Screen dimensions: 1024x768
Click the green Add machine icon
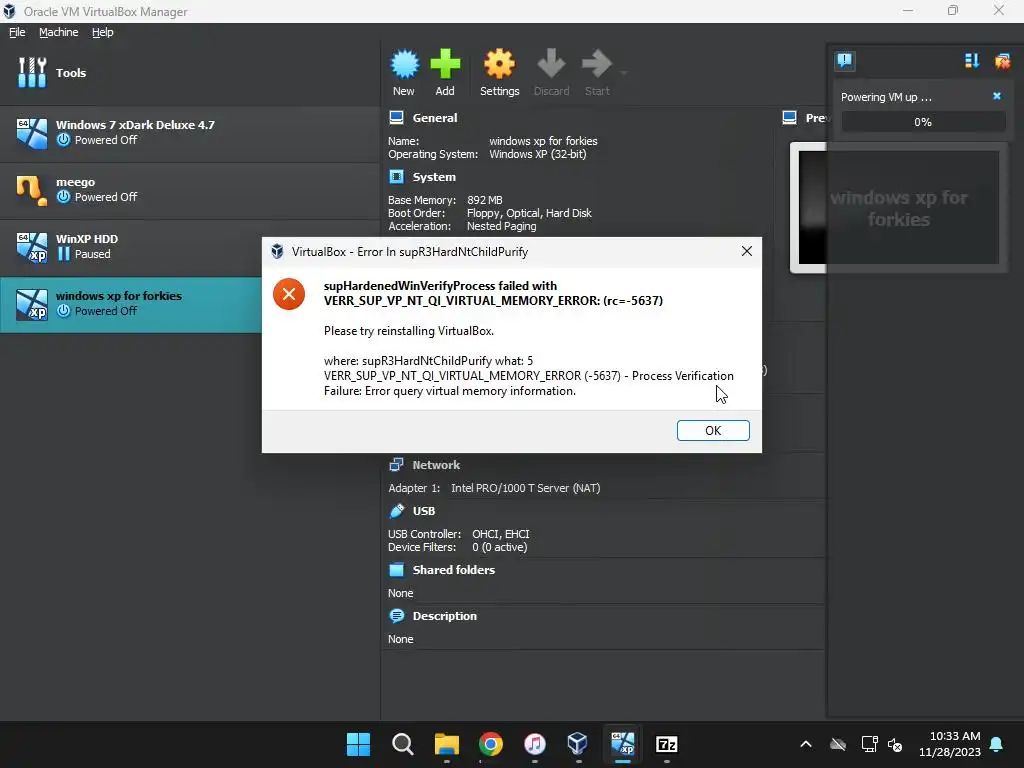(x=445, y=64)
